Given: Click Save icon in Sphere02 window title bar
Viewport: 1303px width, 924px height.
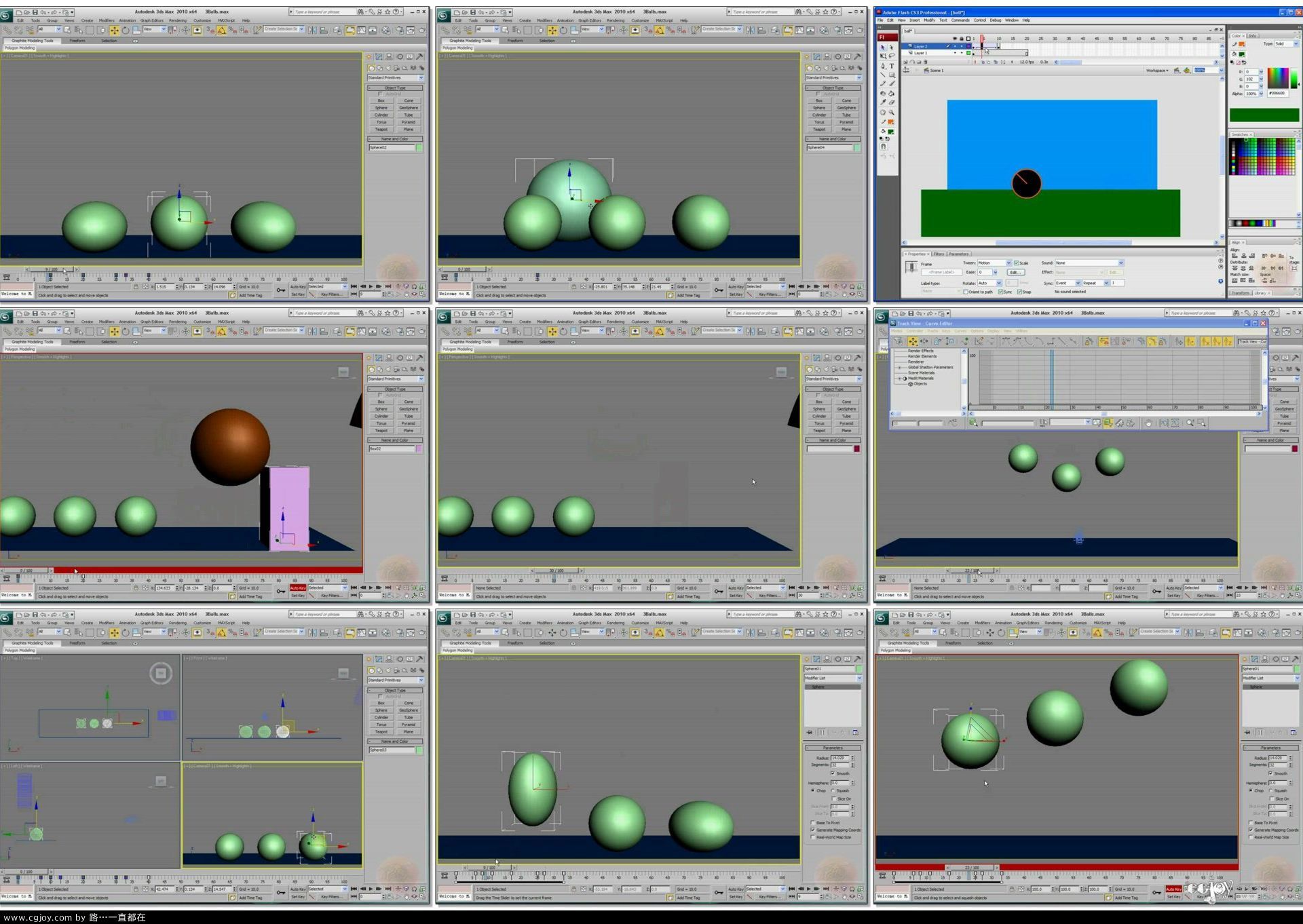Looking at the screenshot, I should click(35, 12).
